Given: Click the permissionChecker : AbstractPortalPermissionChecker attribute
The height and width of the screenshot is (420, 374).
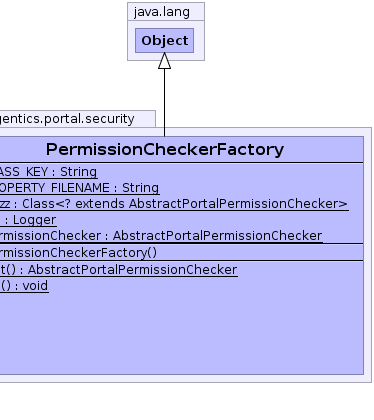Looking at the screenshot, I should click(161, 236).
